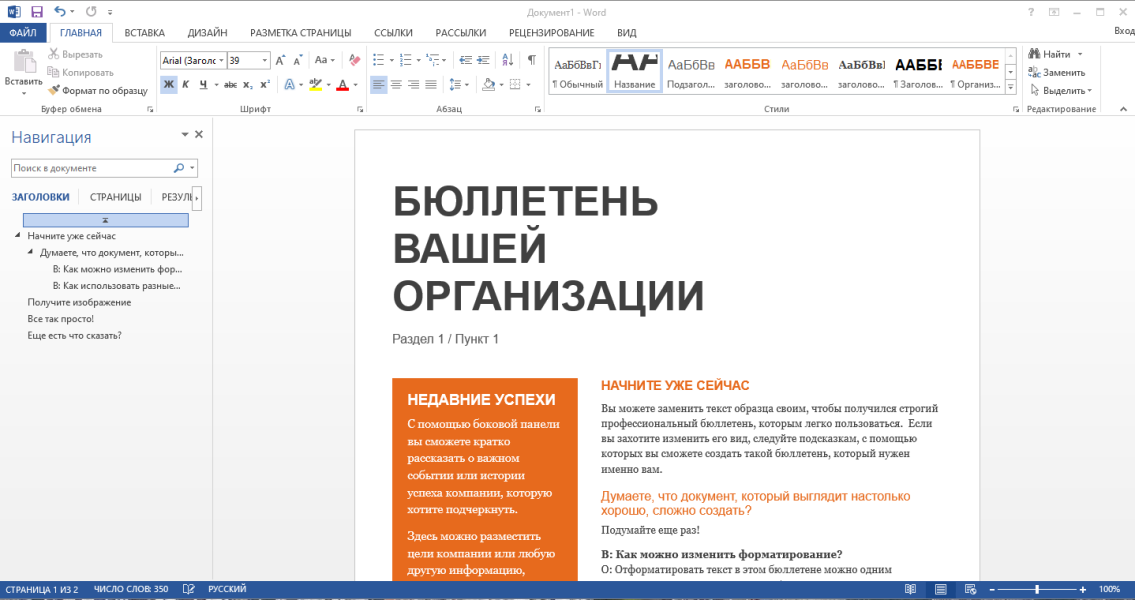The image size is (1135, 600).
Task: Toggle print layout view
Action: tap(940, 589)
